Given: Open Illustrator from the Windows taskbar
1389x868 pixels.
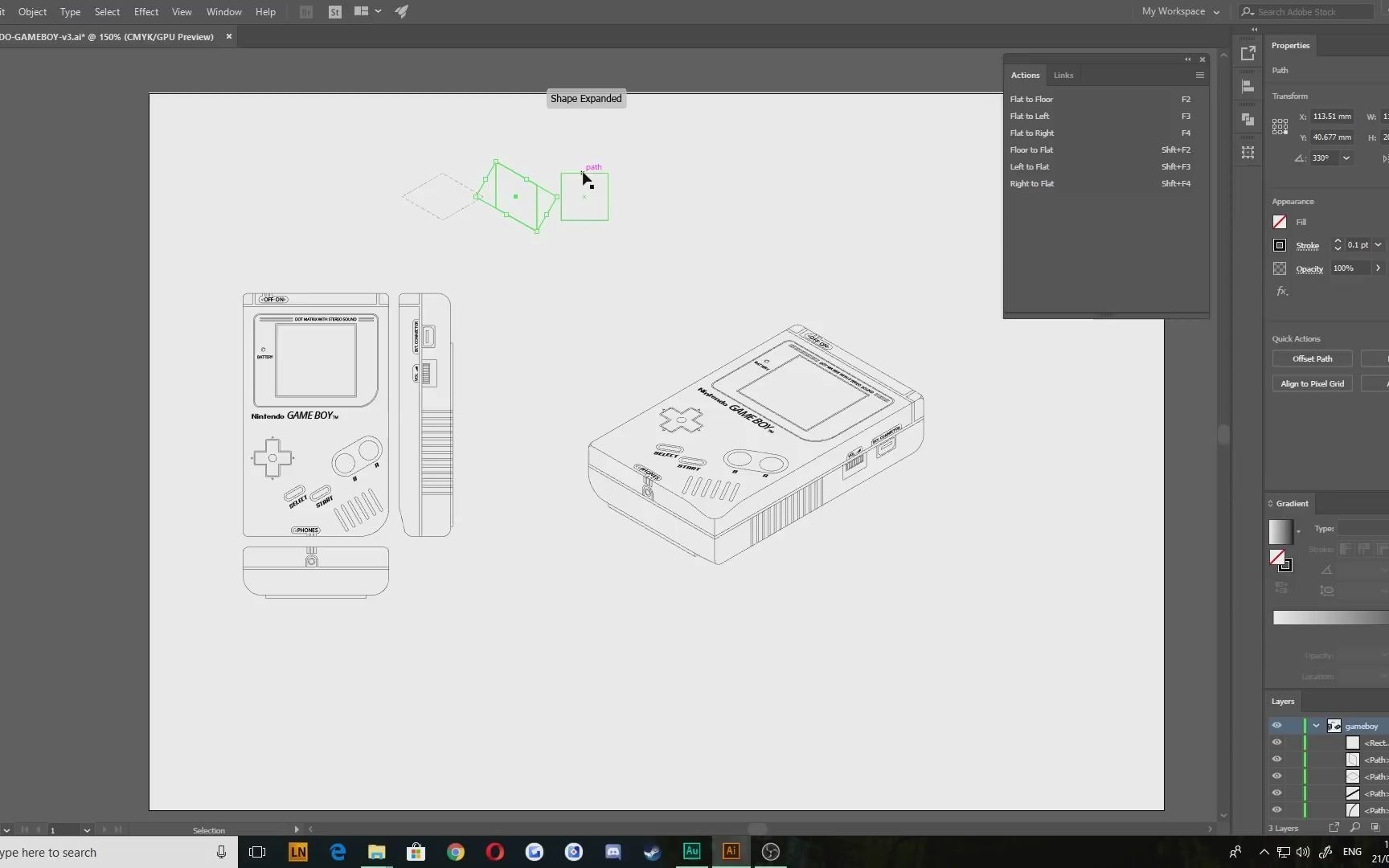Looking at the screenshot, I should click(x=731, y=852).
